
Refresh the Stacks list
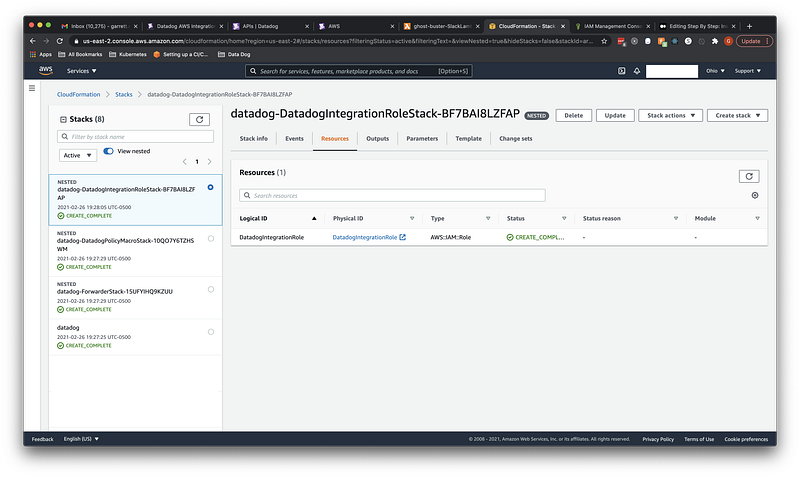[199, 119]
